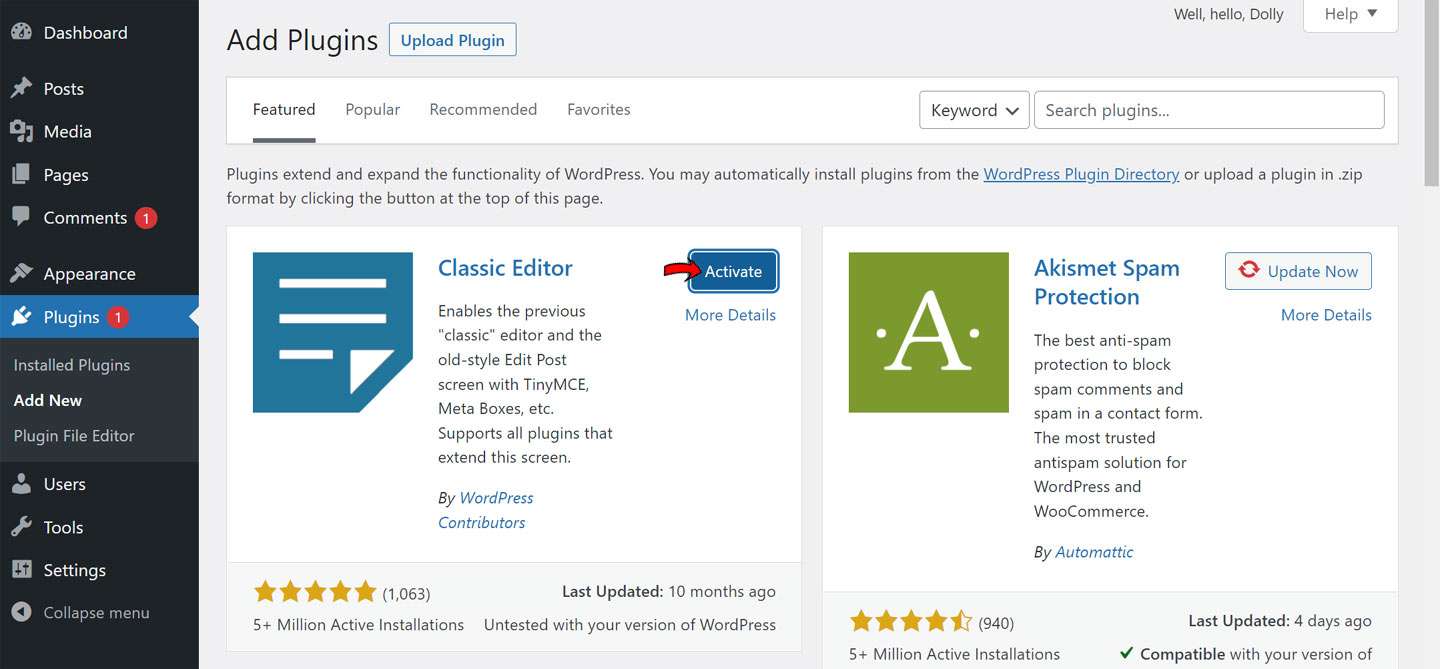The height and width of the screenshot is (669, 1440).
Task: Open the Pages menu label
Action: click(x=66, y=174)
